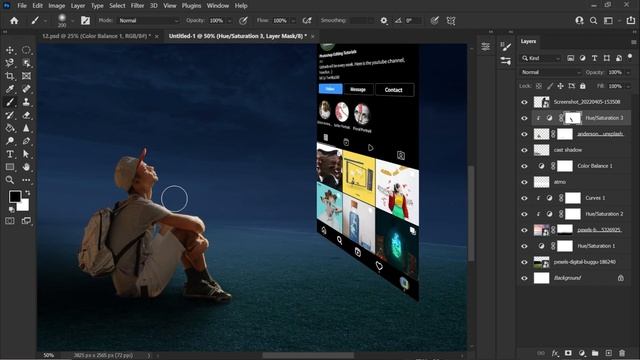The height and width of the screenshot is (360, 640).
Task: Select the Move tool
Action: point(10,50)
